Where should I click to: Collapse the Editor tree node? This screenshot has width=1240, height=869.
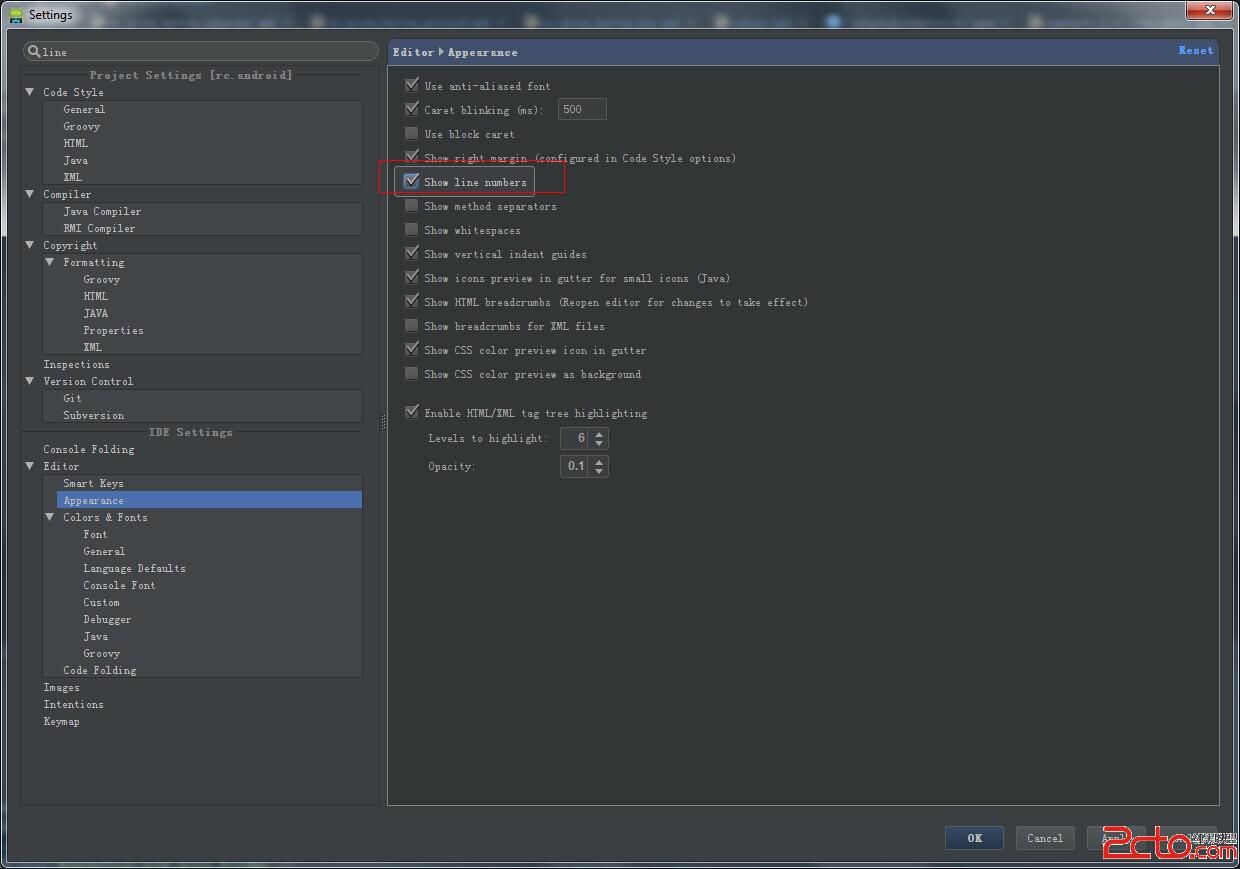point(30,466)
